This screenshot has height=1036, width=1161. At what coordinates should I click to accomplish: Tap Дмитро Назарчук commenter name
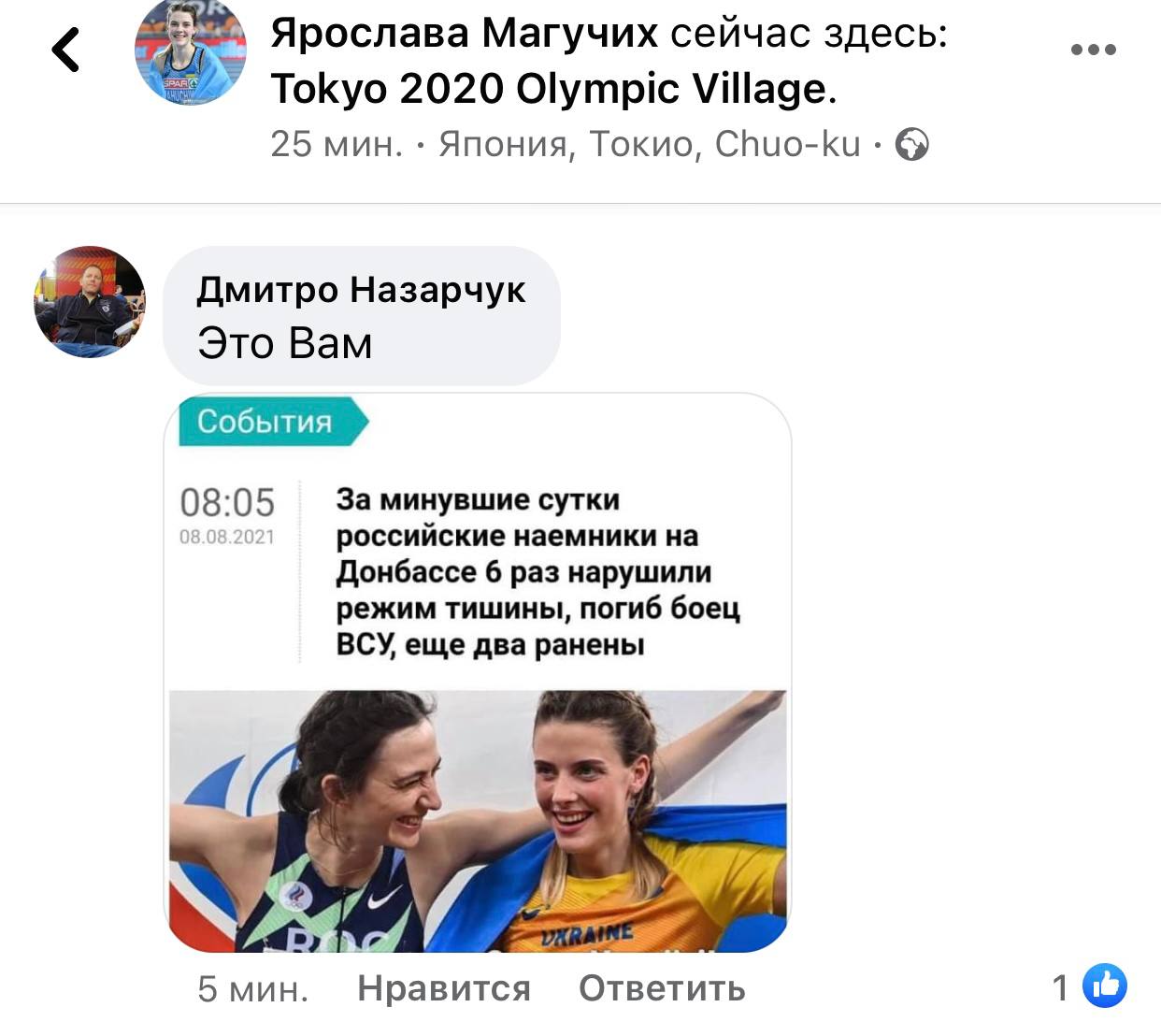click(361, 290)
